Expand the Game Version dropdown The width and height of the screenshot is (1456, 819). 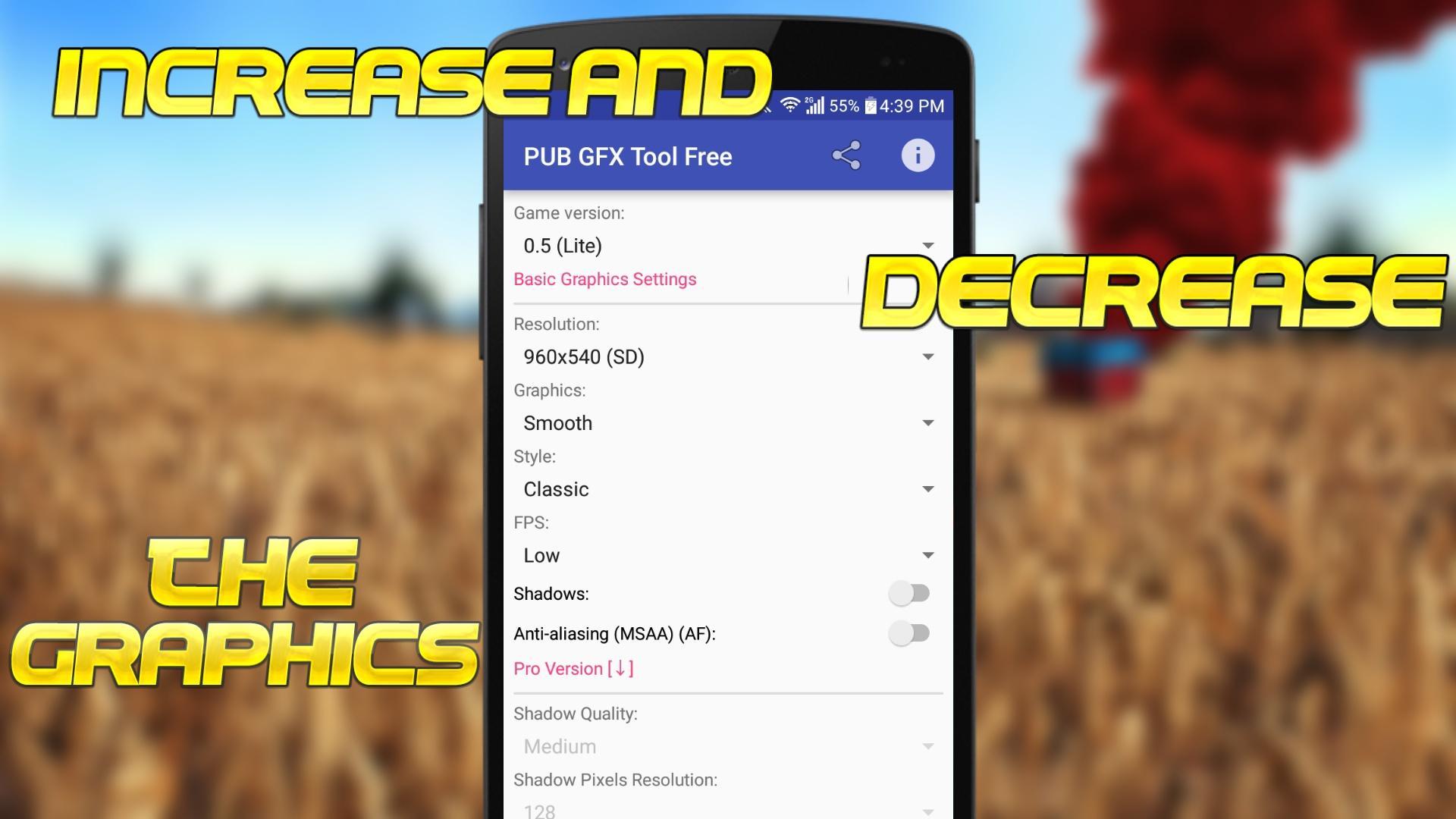click(x=727, y=246)
